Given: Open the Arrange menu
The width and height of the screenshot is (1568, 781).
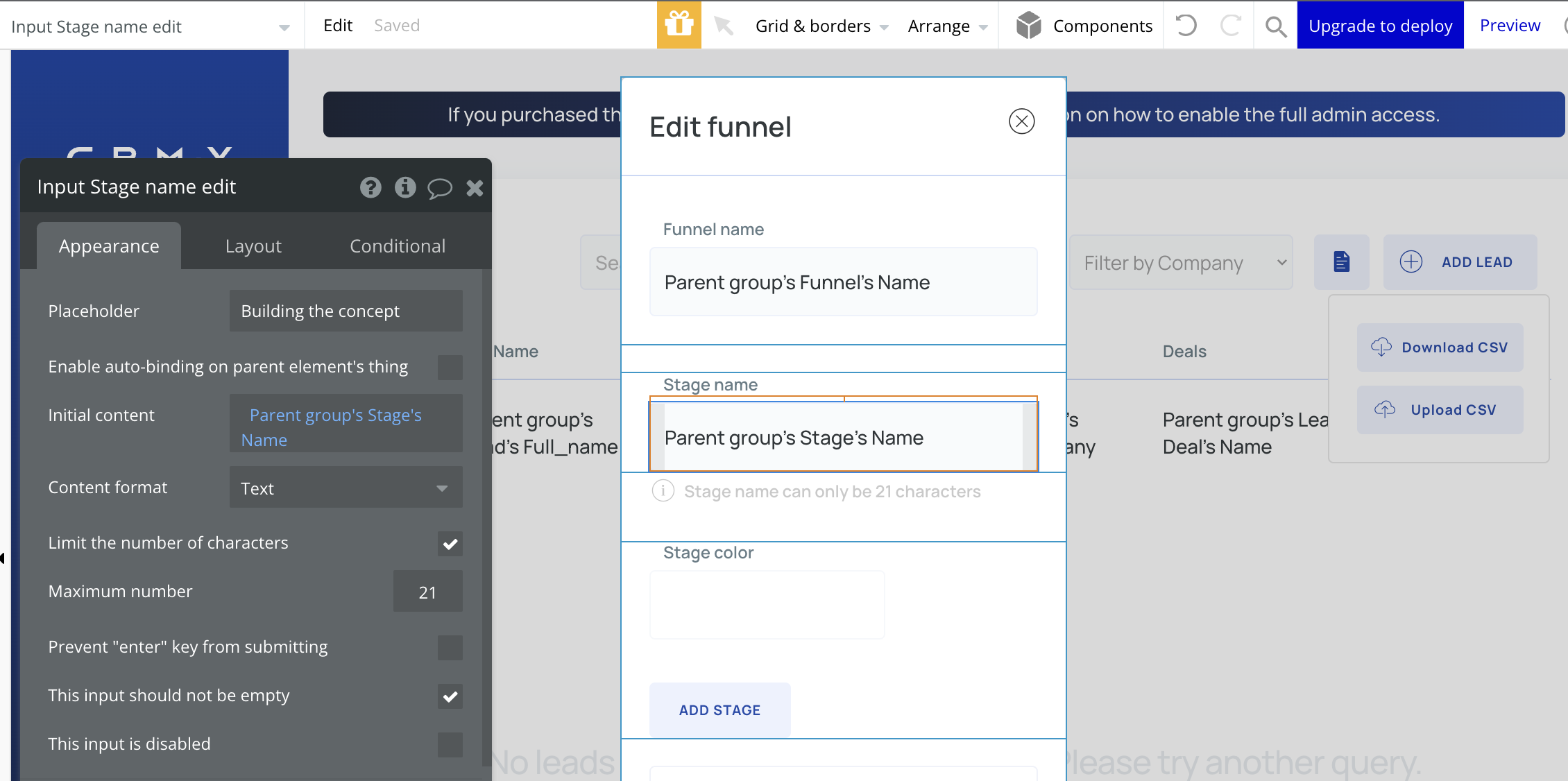Looking at the screenshot, I should tap(946, 25).
